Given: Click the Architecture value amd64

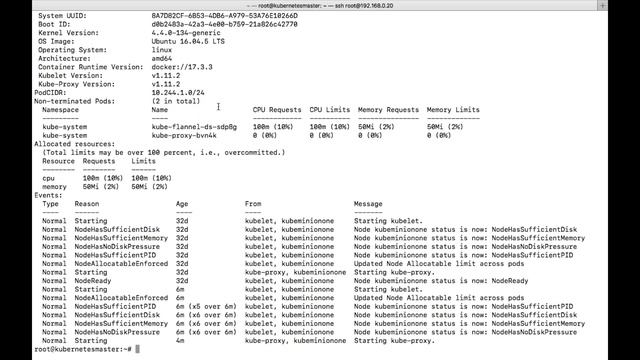Looking at the screenshot, I should [162, 59].
